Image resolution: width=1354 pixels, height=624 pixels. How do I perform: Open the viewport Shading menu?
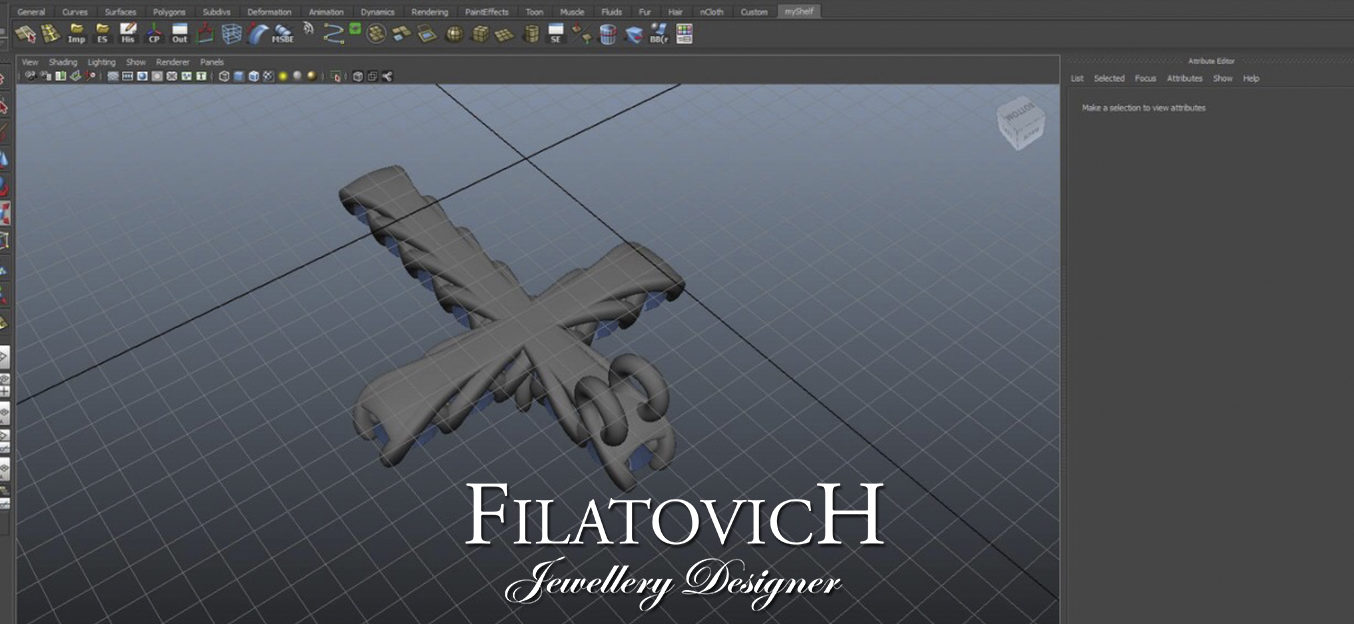(63, 62)
